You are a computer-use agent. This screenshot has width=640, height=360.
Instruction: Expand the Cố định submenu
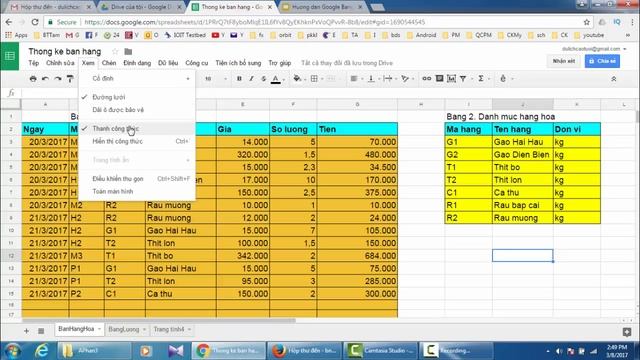point(137,78)
